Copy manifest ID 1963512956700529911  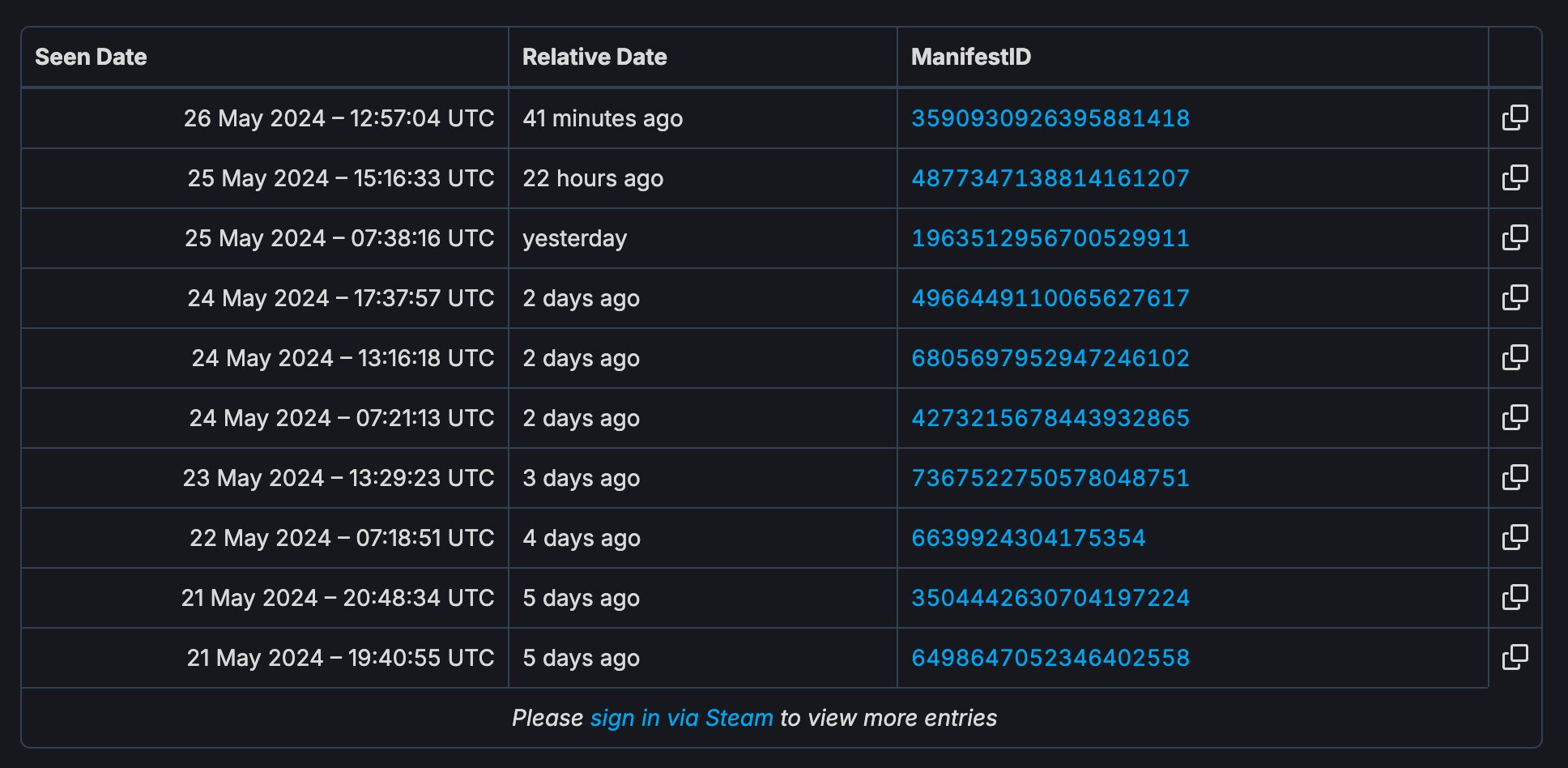click(x=1515, y=237)
